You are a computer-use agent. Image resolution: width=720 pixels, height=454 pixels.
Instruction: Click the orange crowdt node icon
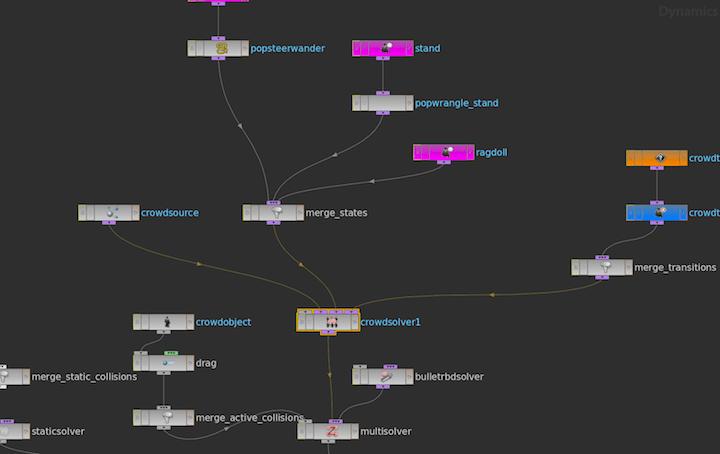pyautogui.click(x=657, y=158)
